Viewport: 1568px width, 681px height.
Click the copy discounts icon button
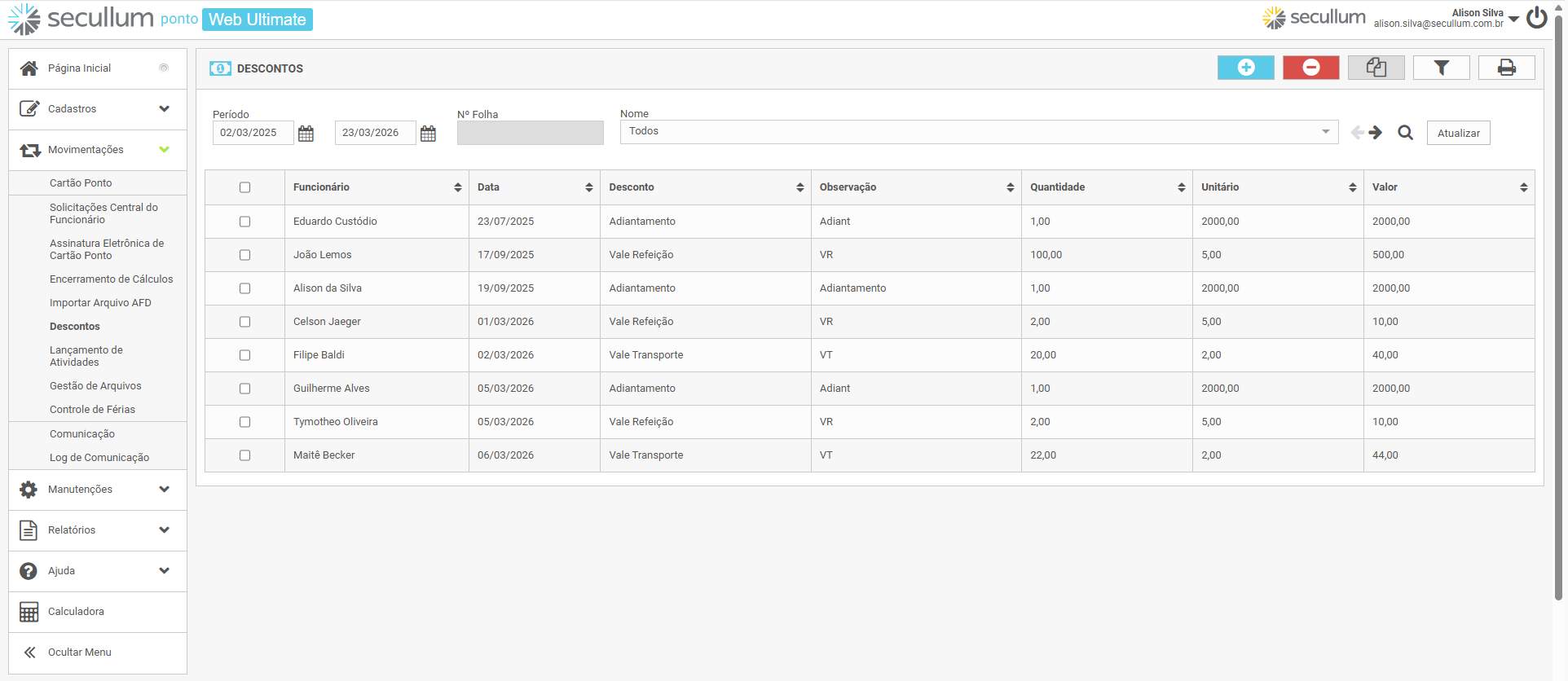tap(1376, 68)
